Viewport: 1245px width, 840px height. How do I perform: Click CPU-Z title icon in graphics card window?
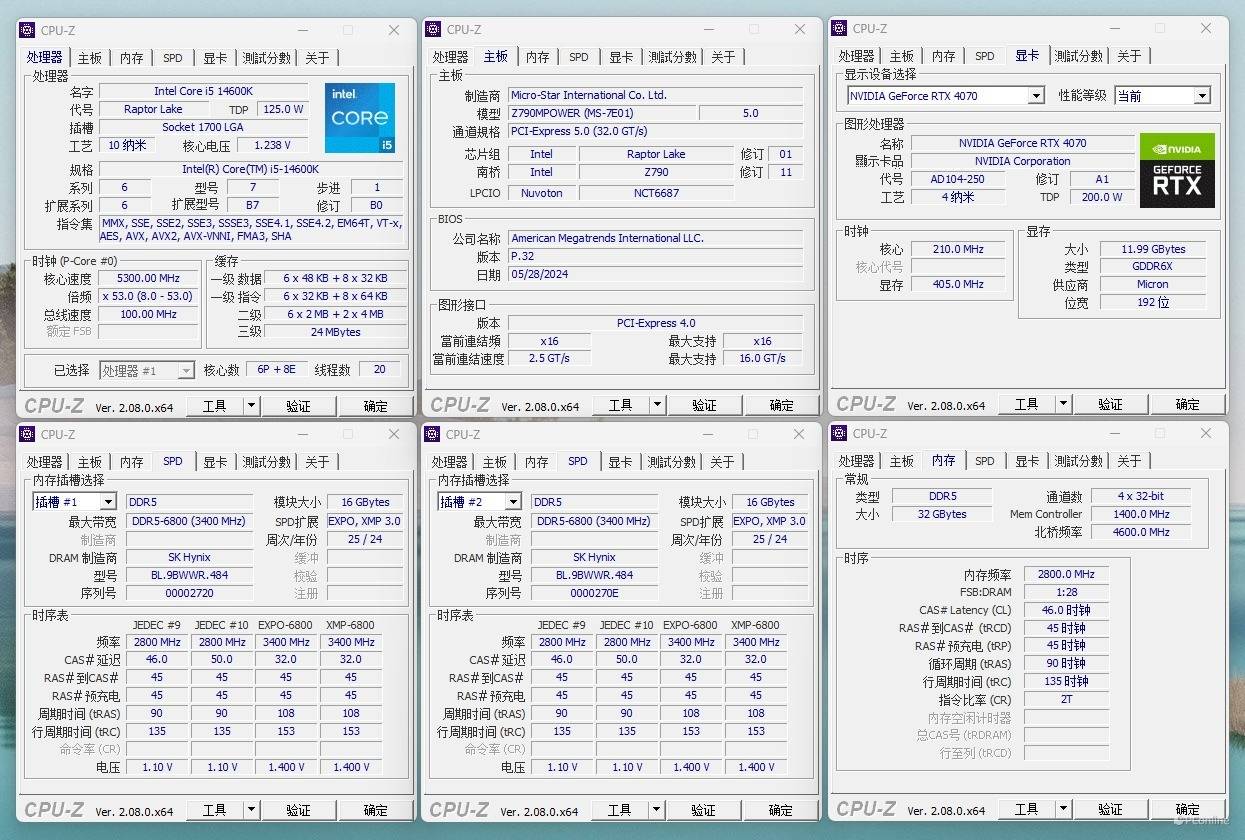pyautogui.click(x=839, y=28)
